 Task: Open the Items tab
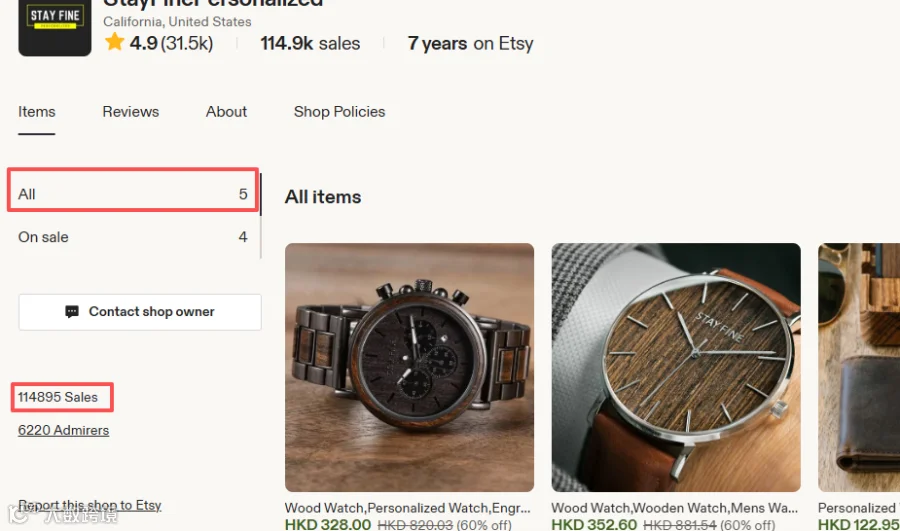point(37,112)
